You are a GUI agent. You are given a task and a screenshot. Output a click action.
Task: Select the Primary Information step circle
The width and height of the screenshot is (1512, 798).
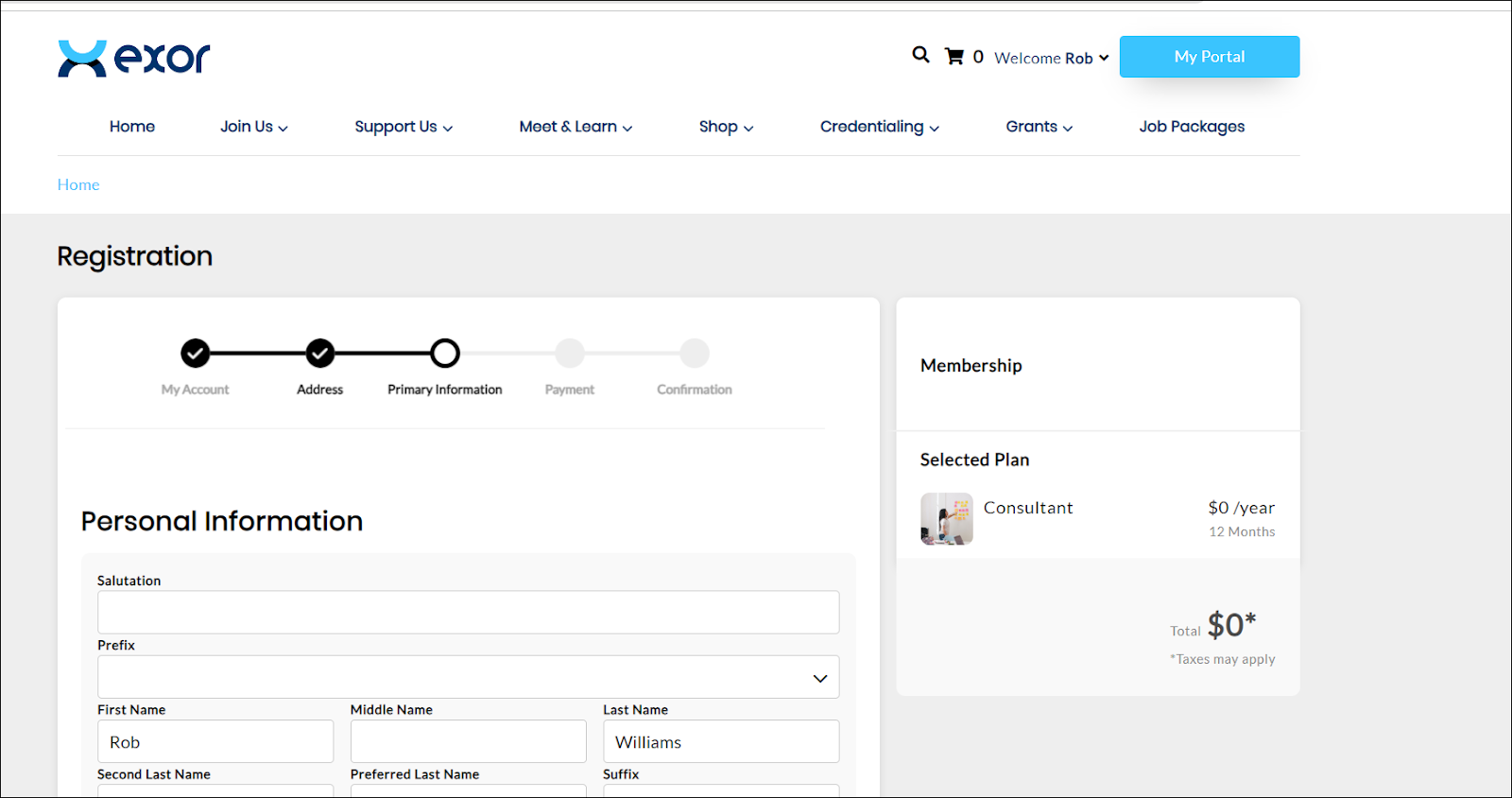point(445,354)
